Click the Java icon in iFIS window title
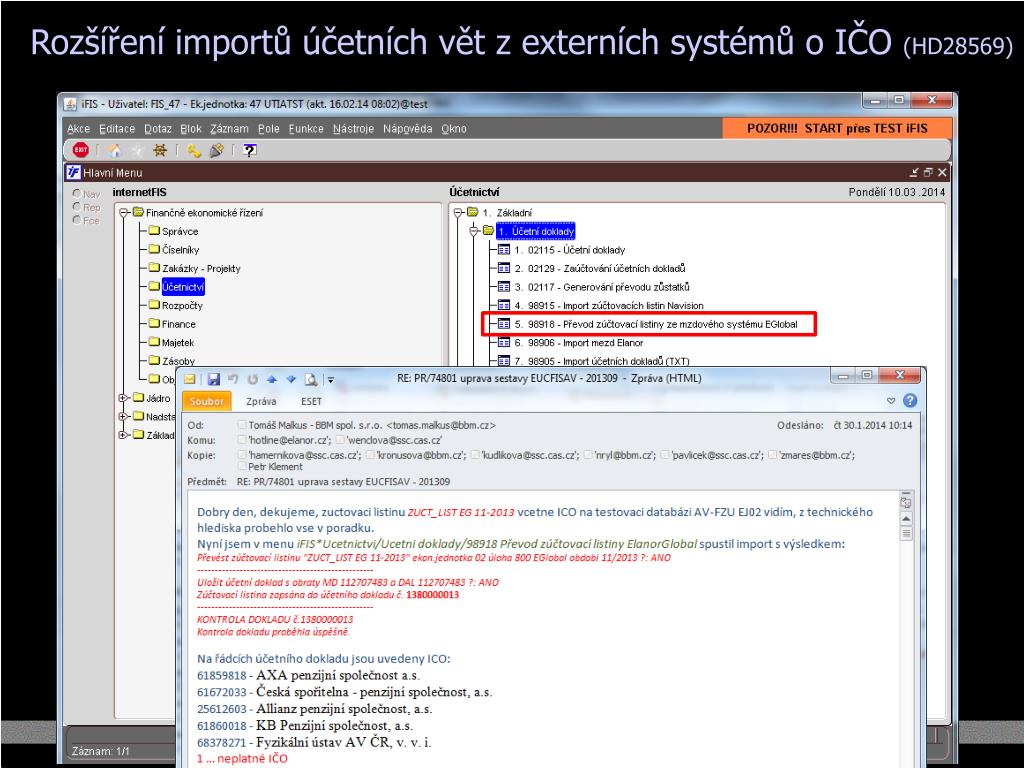 (70, 104)
